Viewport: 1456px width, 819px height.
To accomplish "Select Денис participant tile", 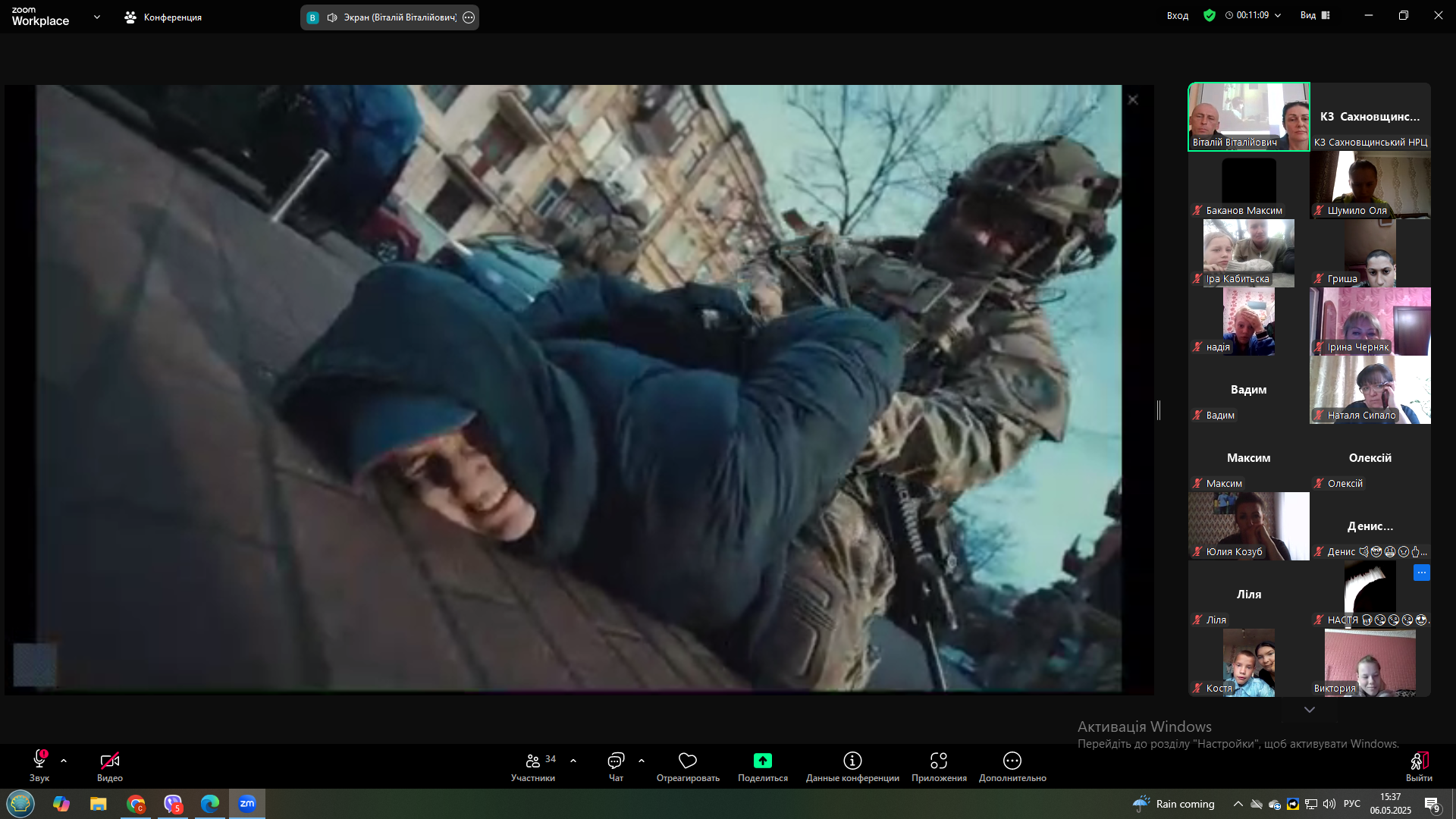I will 1370,526.
